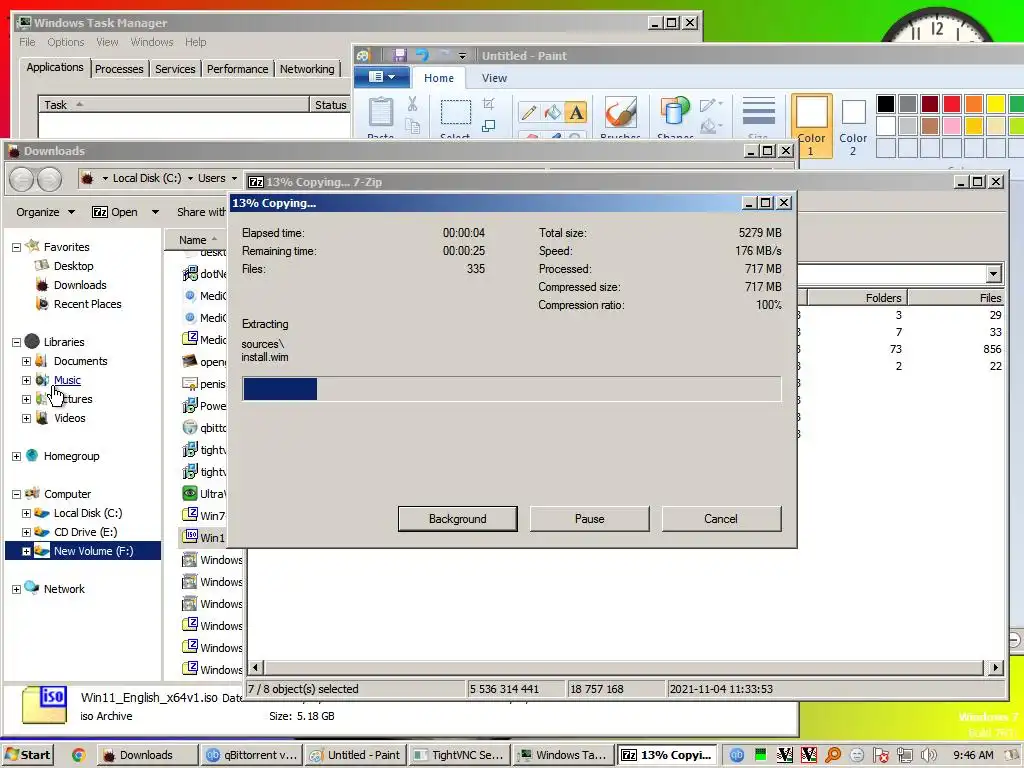Screen dimensions: 1024x768
Task: Open the View tab in Paint
Action: (x=494, y=78)
